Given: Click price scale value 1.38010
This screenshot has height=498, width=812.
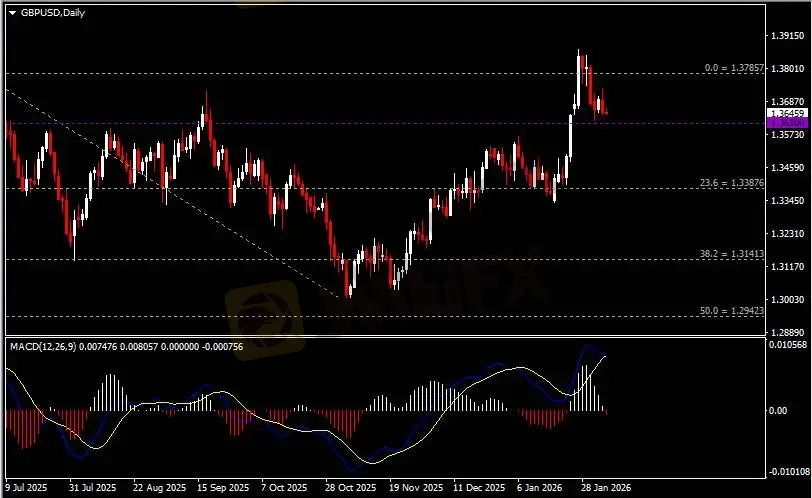Looking at the screenshot, I should (x=788, y=68).
